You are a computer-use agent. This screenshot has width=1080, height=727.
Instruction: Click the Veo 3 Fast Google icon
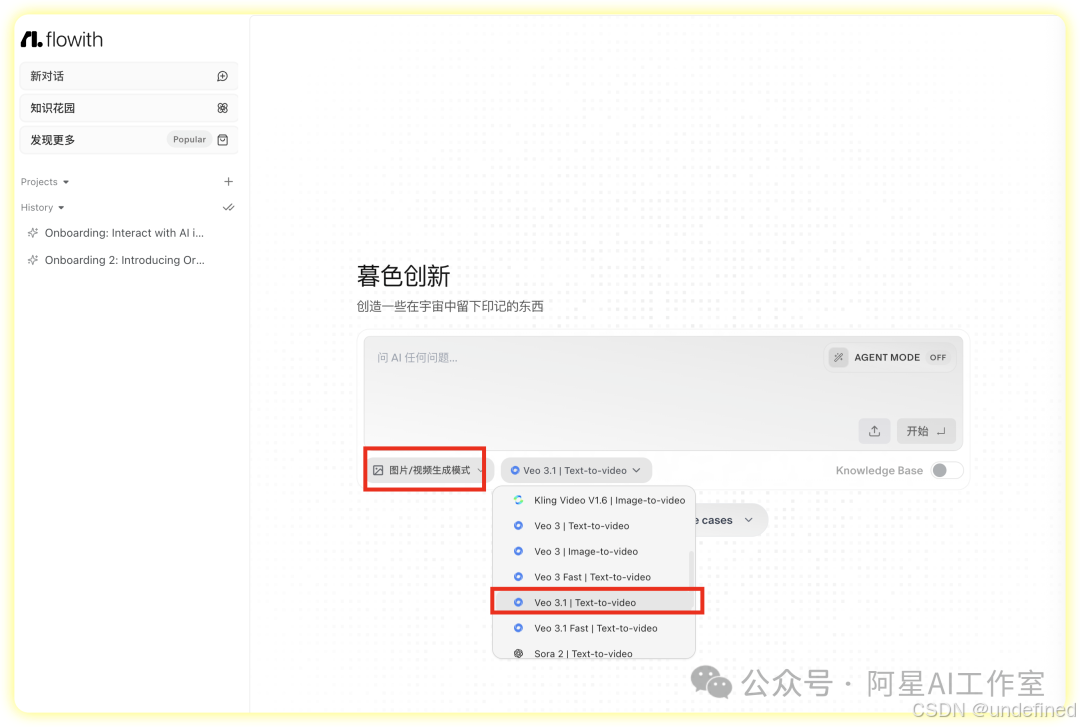519,577
